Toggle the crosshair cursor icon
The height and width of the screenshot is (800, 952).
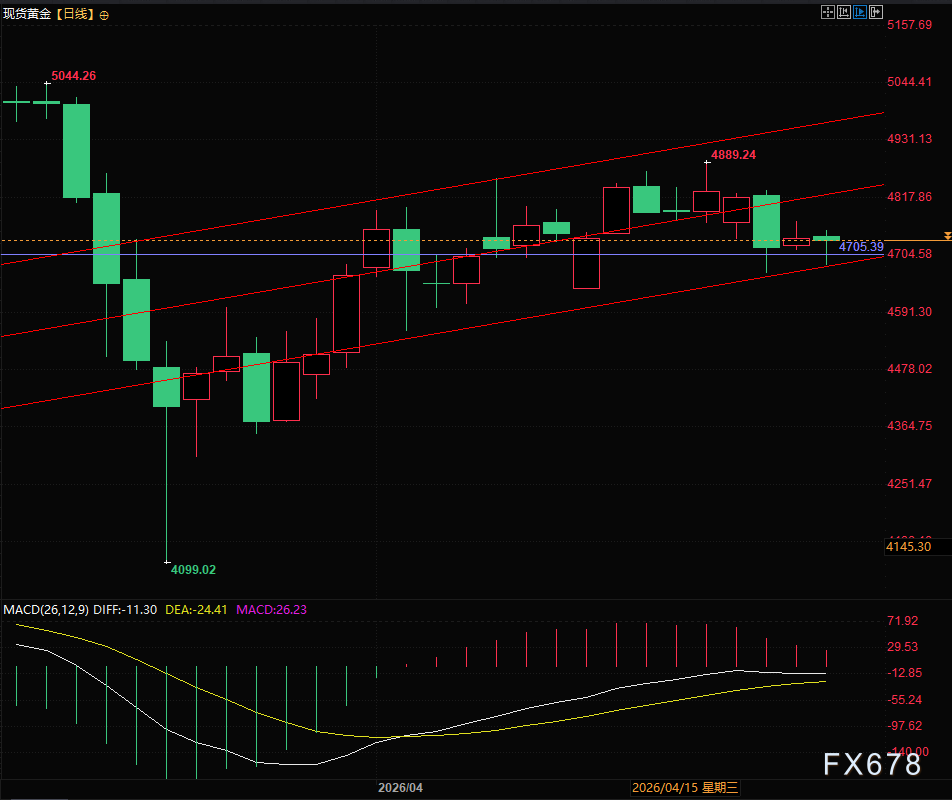[828, 12]
